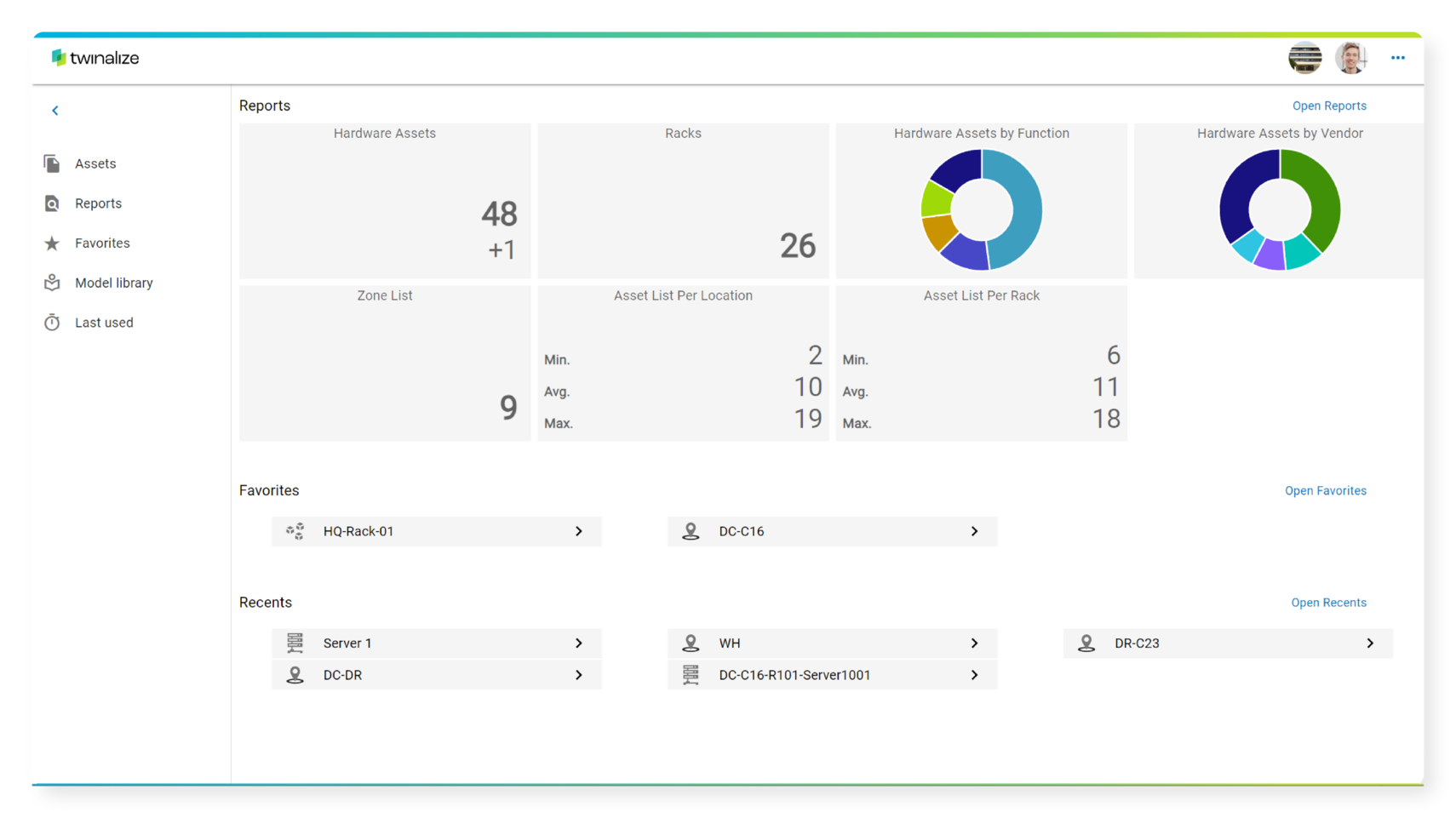Click the Assets documents icon
The width and height of the screenshot is (1456, 818).
click(x=52, y=163)
